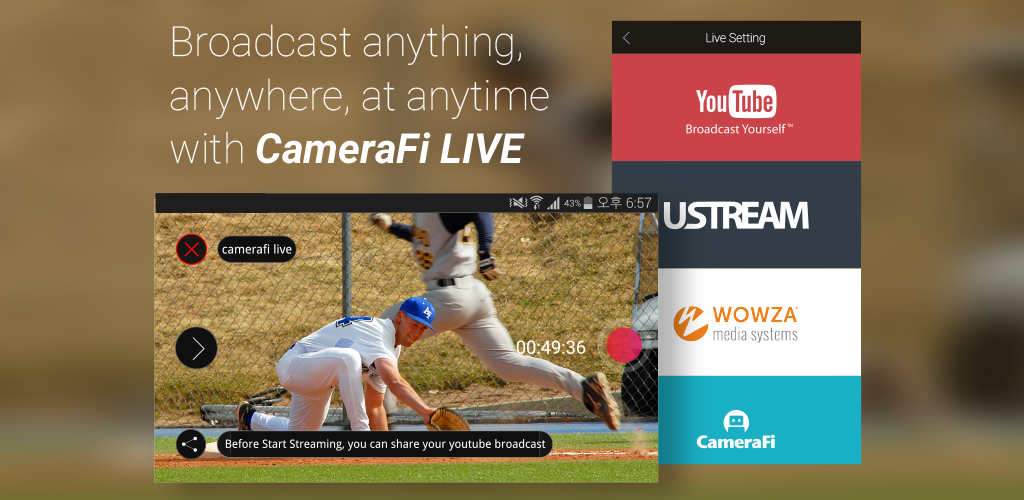Image resolution: width=1024 pixels, height=500 pixels.
Task: Tap the vibrate mode icon in status bar
Action: click(x=518, y=203)
